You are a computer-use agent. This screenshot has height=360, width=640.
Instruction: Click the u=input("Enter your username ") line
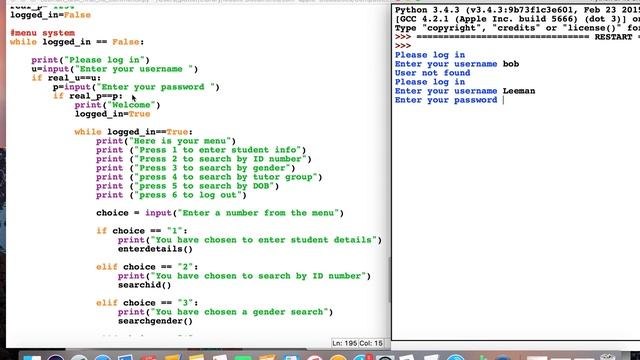[115, 69]
